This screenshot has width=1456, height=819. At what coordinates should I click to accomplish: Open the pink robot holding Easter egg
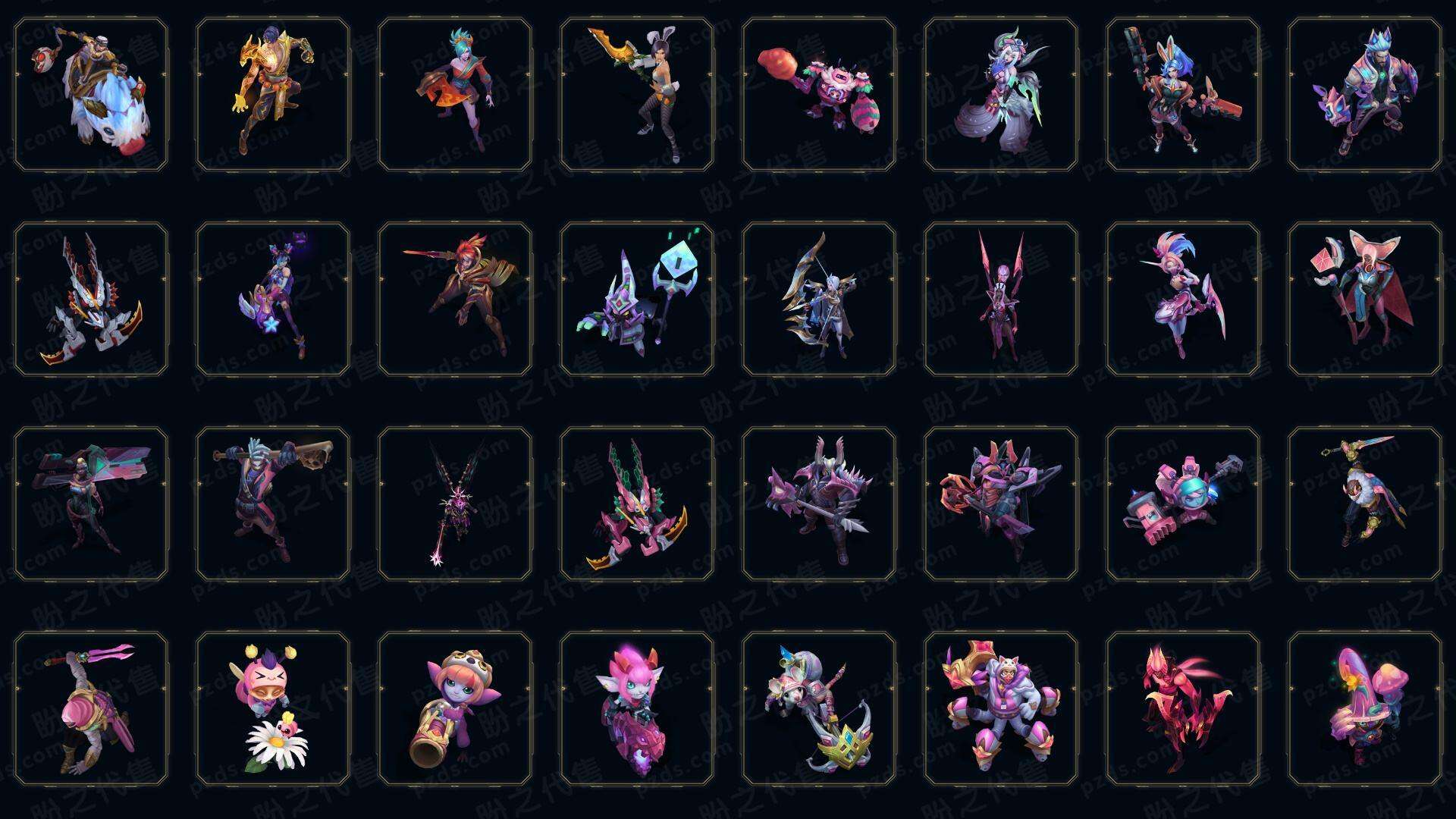819,94
